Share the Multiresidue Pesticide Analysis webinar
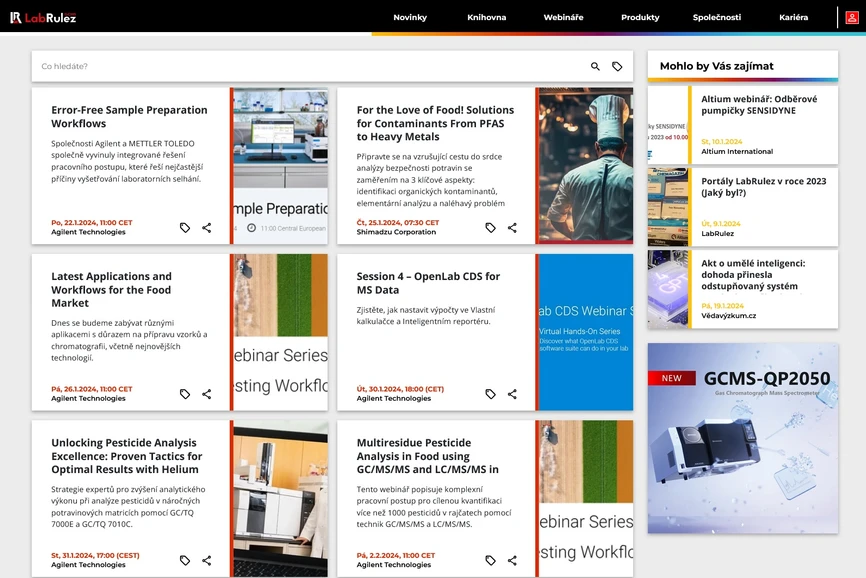866x578 pixels. click(512, 561)
